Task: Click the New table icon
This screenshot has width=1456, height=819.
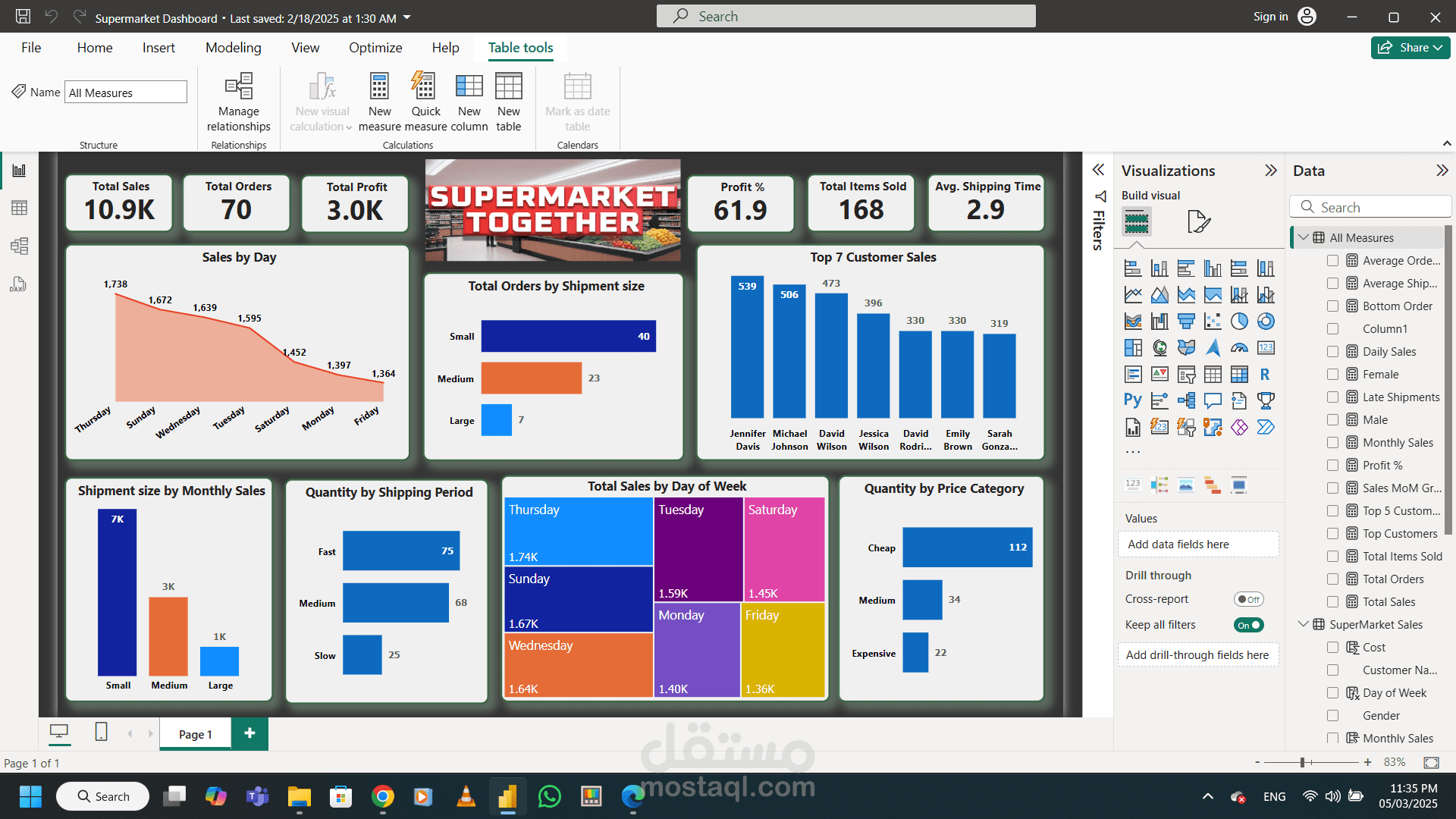Action: coord(508,87)
